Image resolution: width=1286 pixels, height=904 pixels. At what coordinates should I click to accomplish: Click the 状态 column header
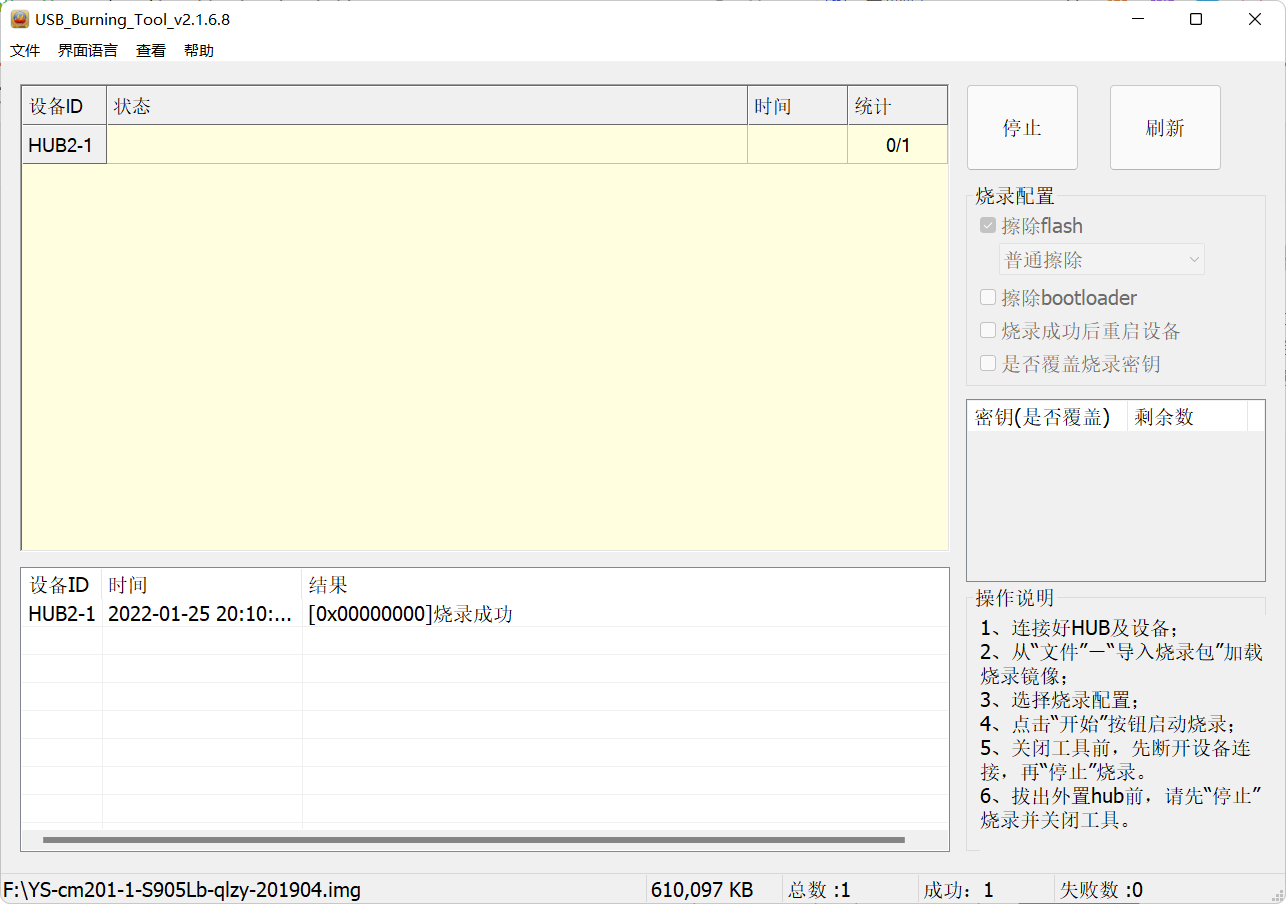tap(133, 105)
